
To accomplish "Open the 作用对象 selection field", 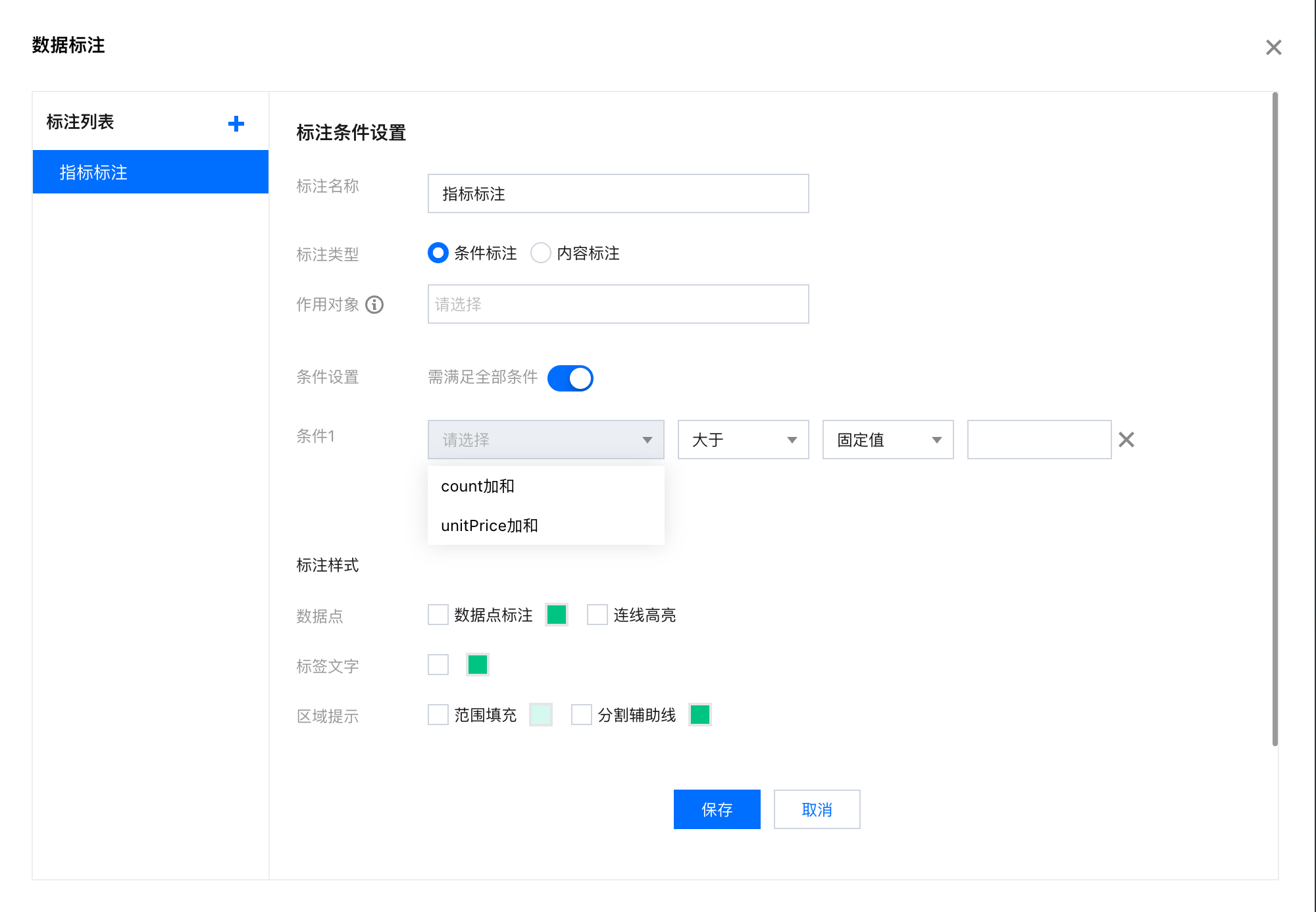I will (x=617, y=304).
